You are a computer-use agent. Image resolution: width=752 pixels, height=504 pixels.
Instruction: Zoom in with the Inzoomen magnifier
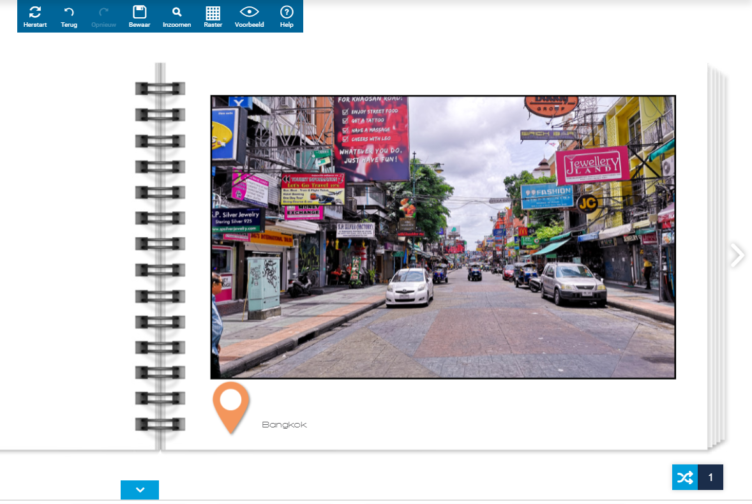(177, 15)
